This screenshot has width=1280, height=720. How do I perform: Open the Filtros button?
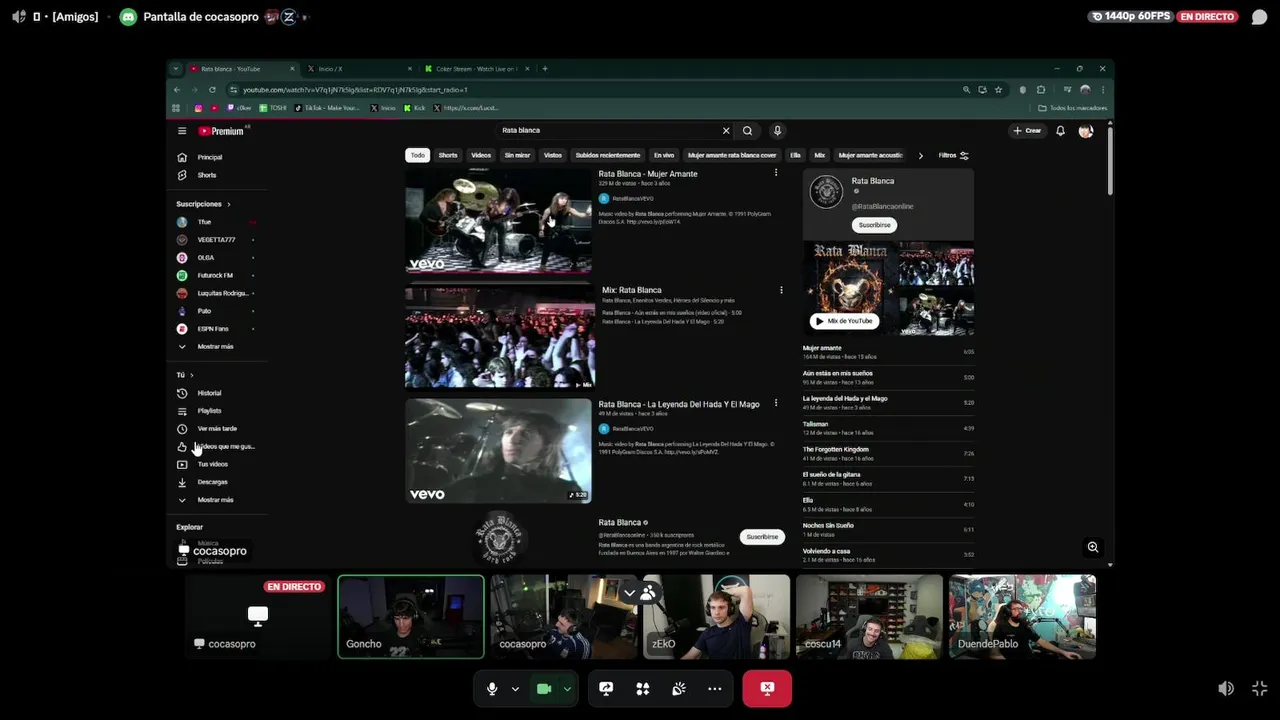[x=953, y=155]
